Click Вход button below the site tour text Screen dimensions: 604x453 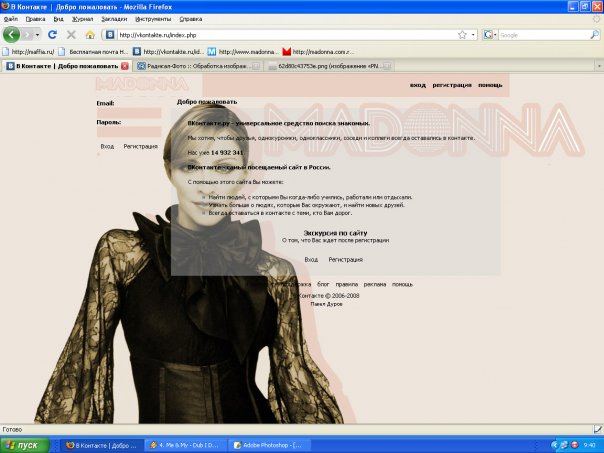click(x=311, y=260)
